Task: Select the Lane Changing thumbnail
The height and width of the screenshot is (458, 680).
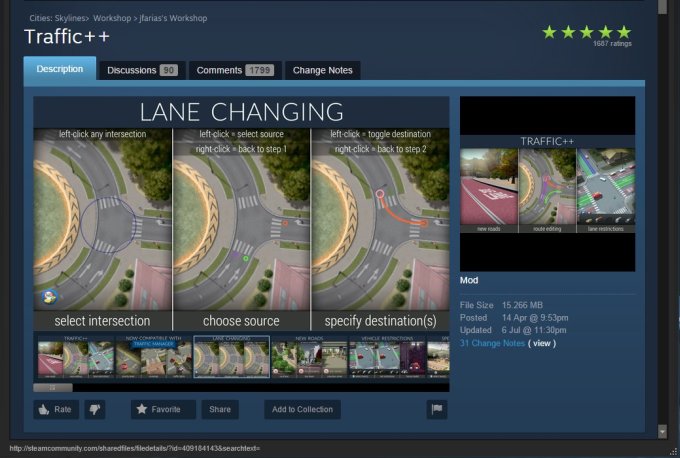Action: point(232,357)
